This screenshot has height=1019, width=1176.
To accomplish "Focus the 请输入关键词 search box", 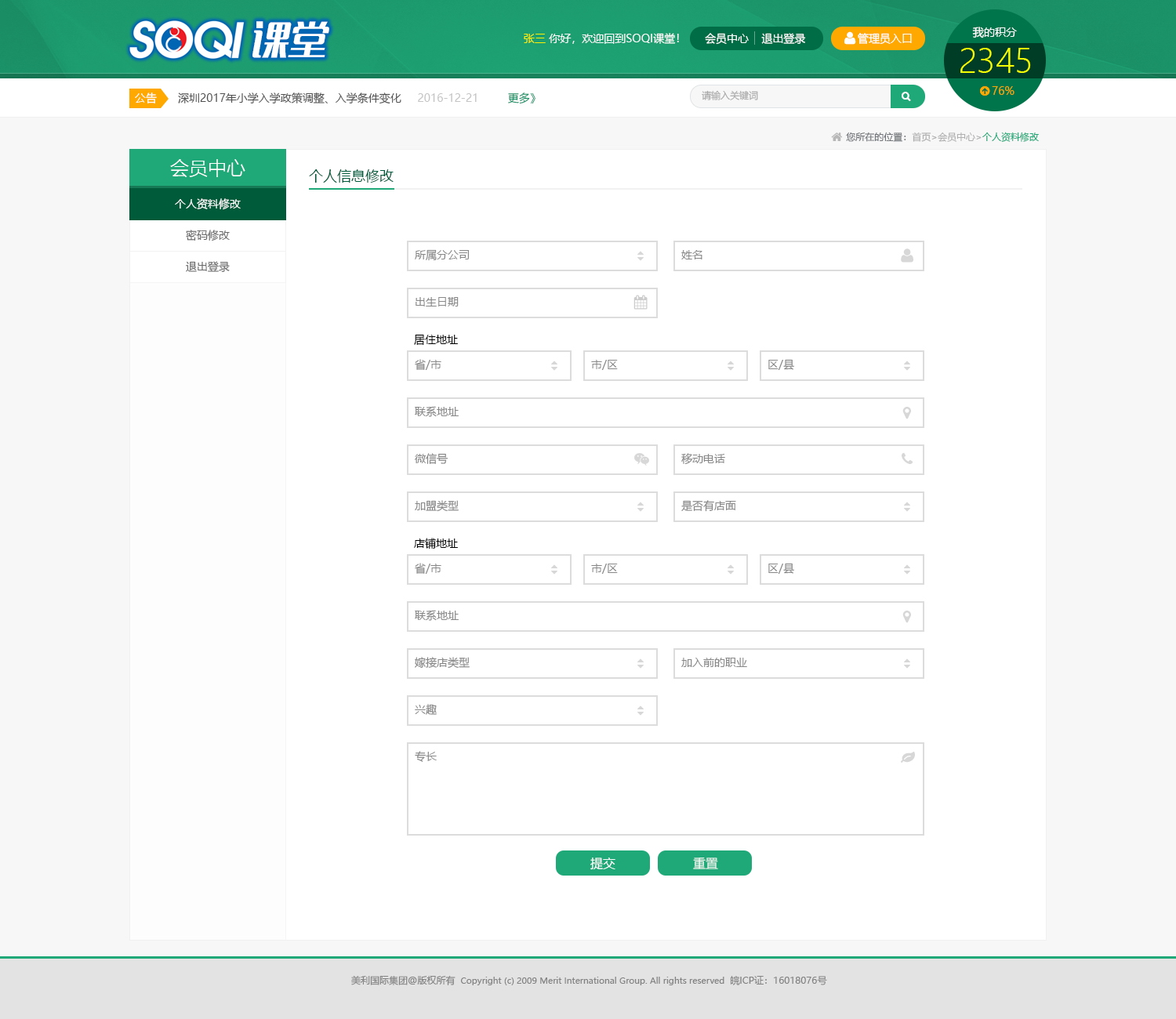I will pos(790,96).
